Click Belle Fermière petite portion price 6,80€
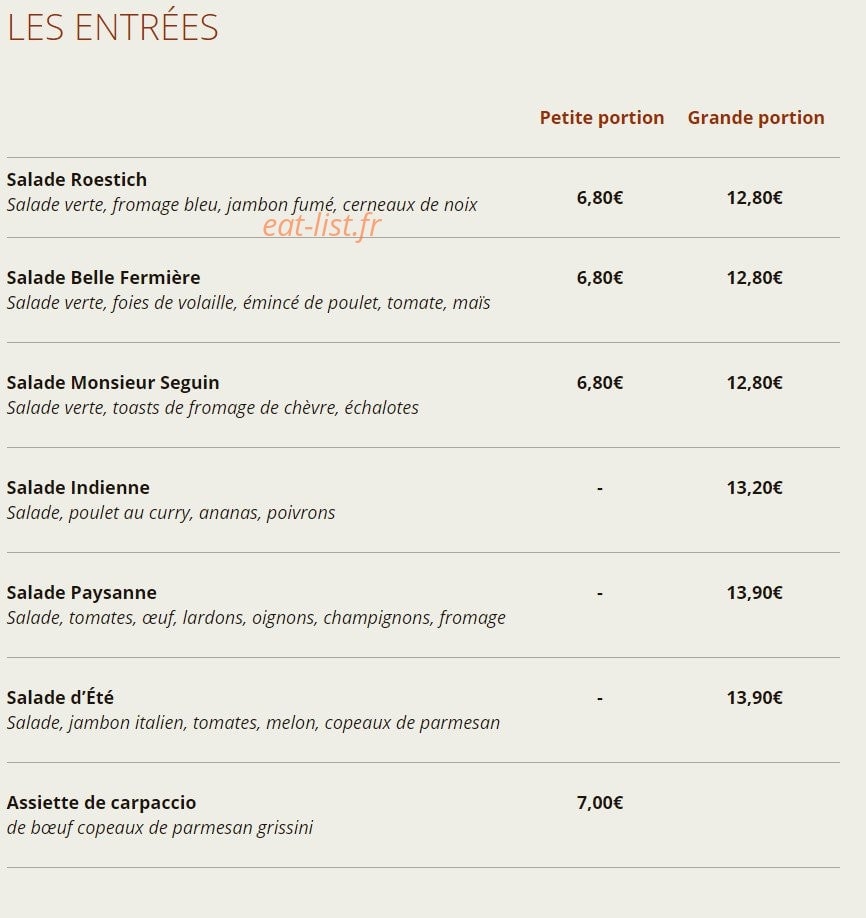This screenshot has width=866, height=918. (x=600, y=277)
